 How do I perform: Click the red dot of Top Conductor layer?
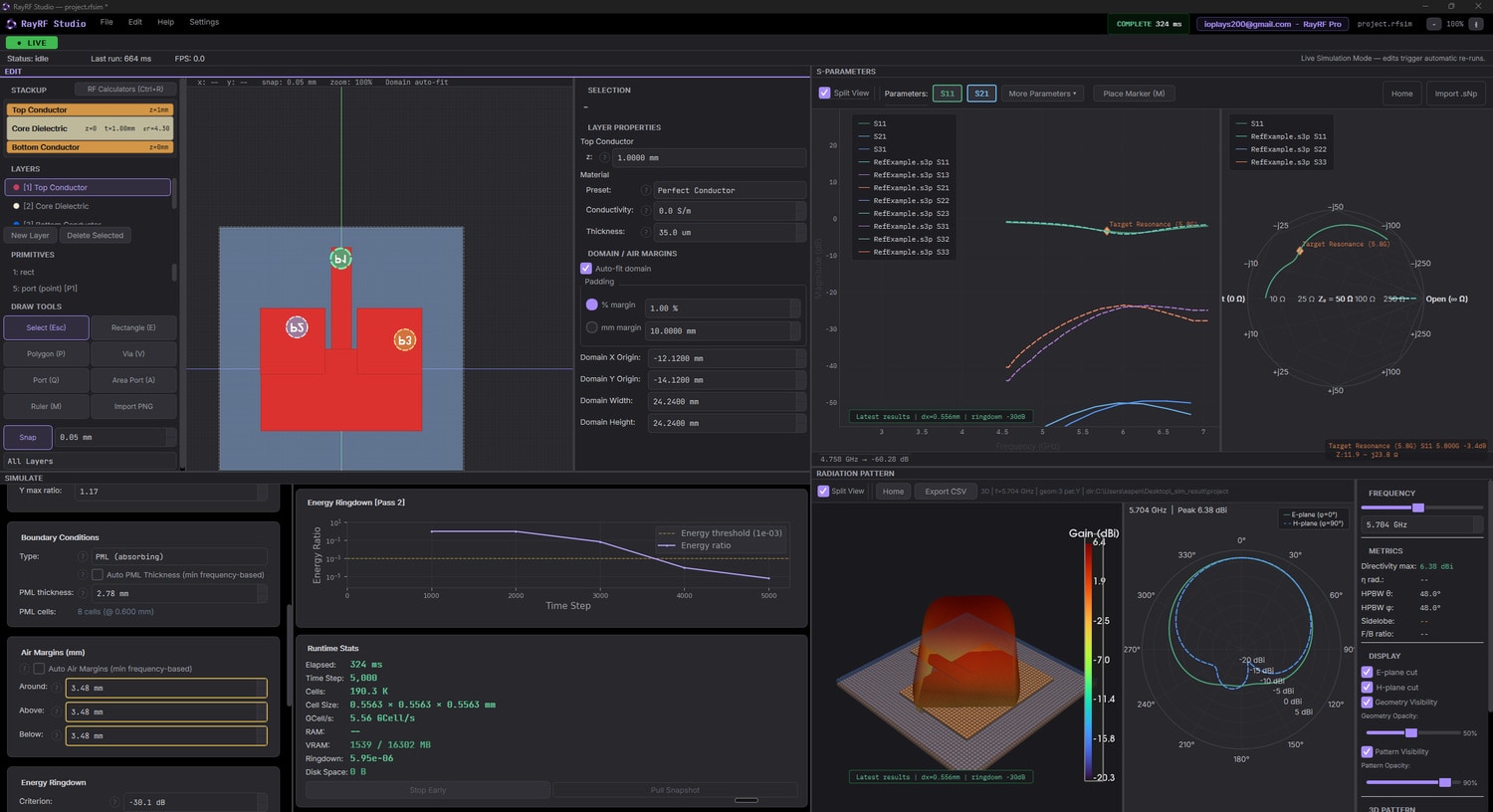[16, 187]
